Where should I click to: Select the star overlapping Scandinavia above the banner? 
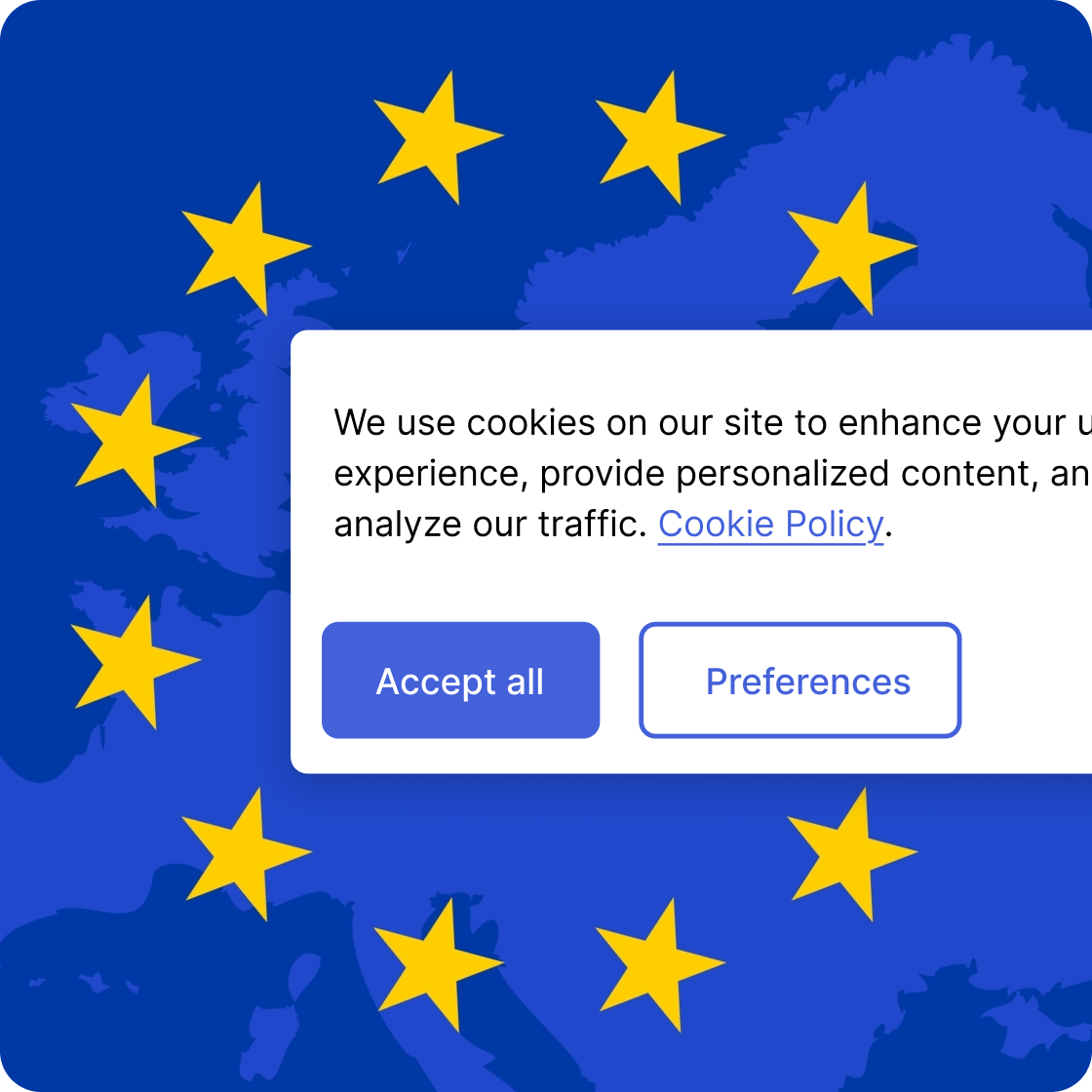[x=848, y=250]
